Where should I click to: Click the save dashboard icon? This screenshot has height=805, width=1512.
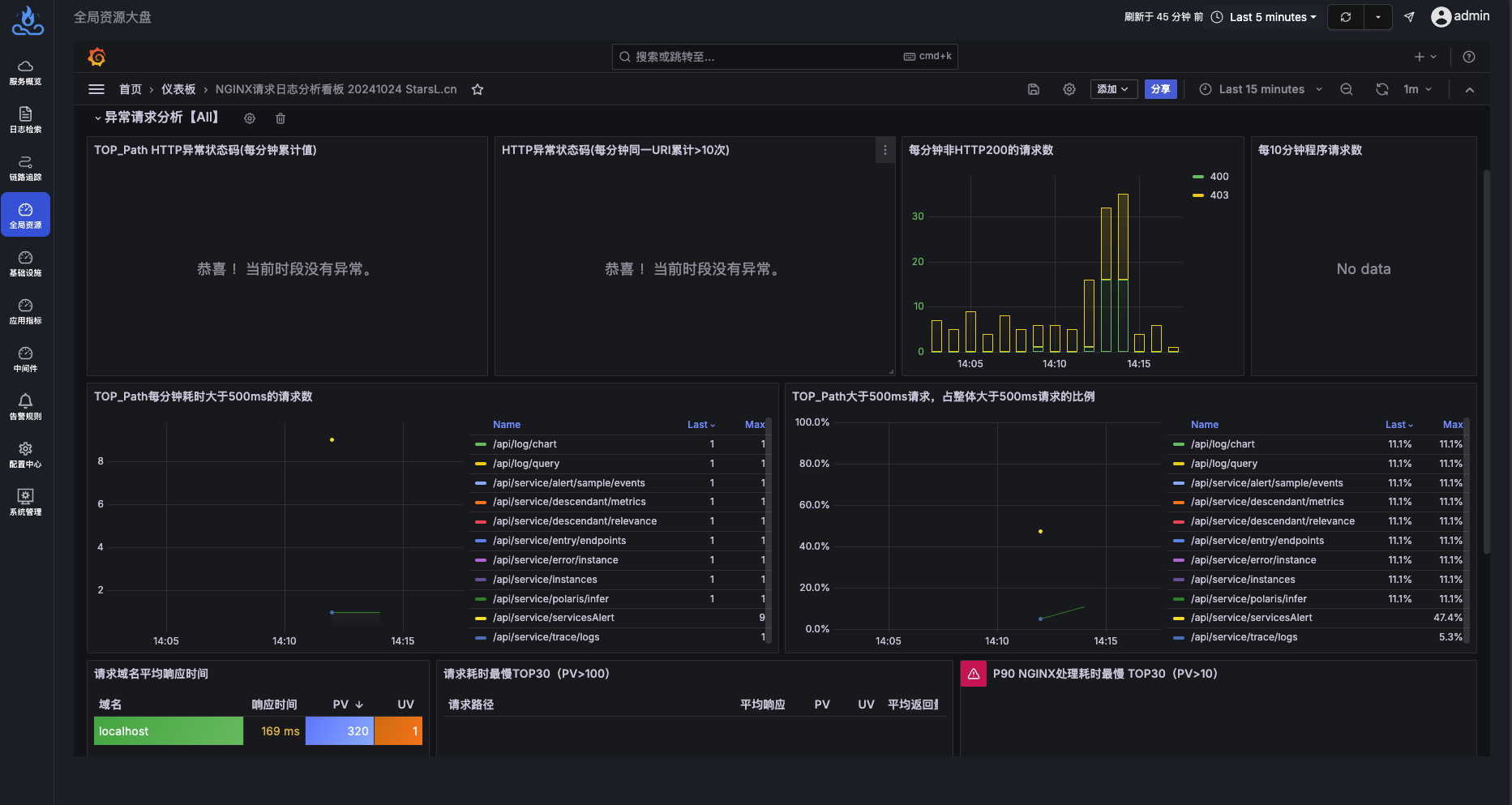(x=1033, y=89)
